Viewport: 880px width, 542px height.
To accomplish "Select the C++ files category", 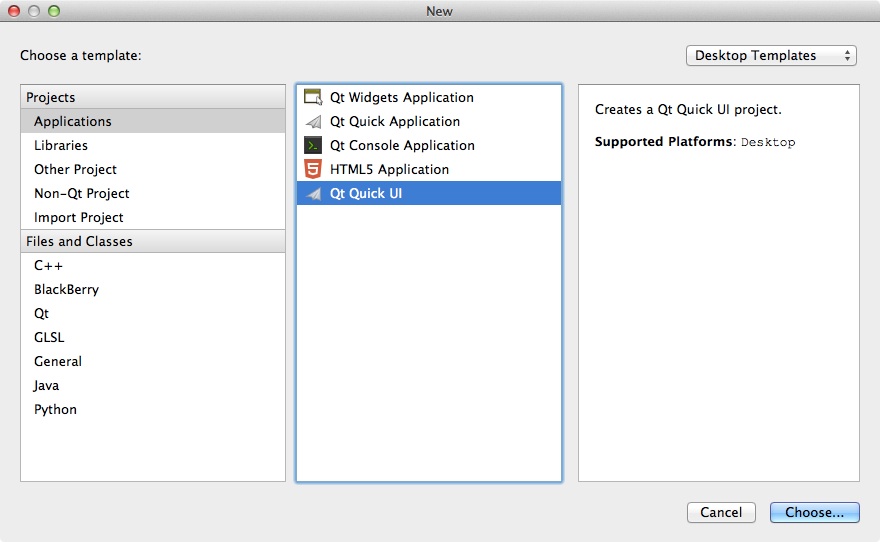I will tap(153, 265).
